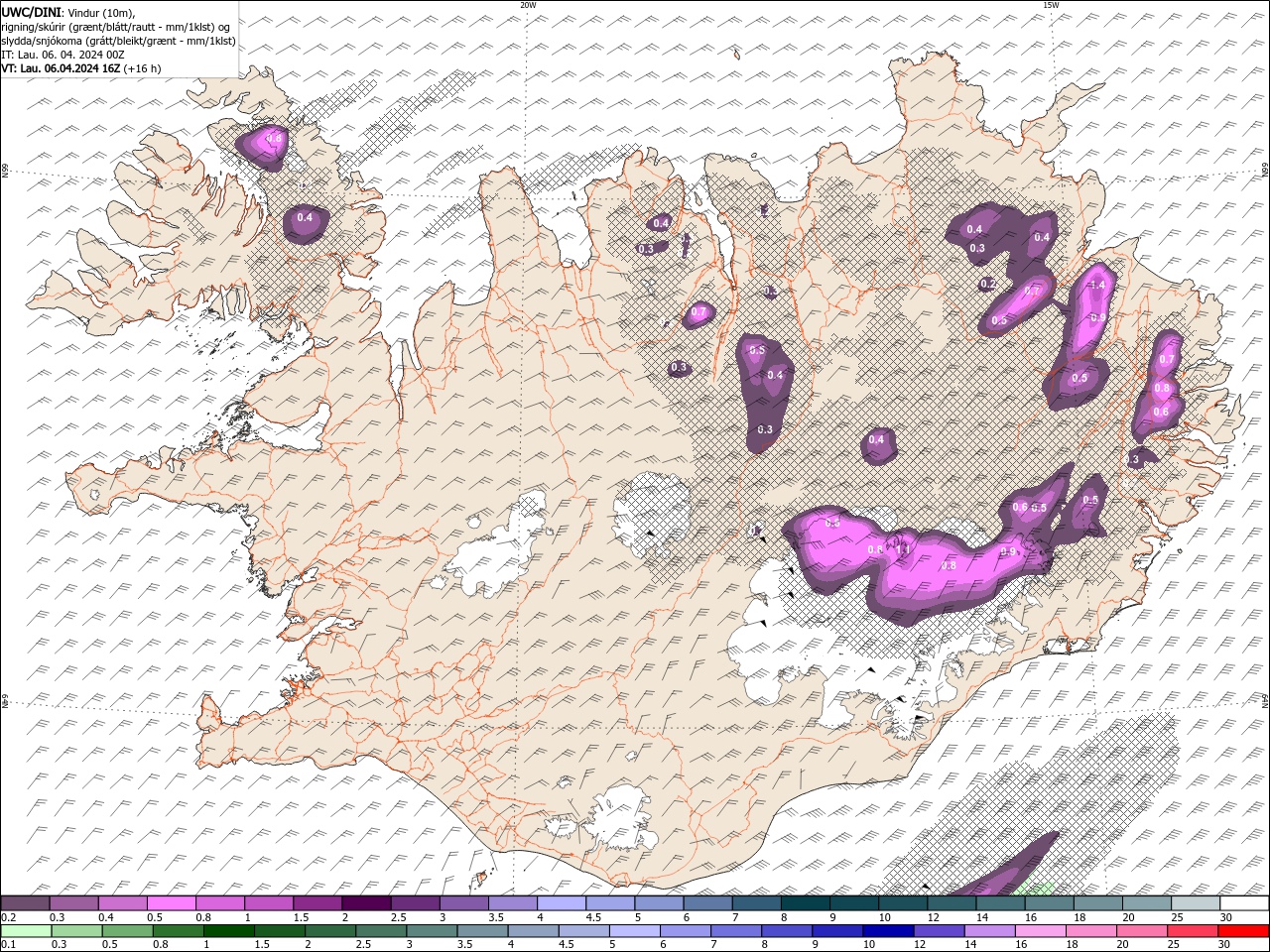
Task: Select the light blue upper swatch labeled 4
Action: [x=561, y=903]
